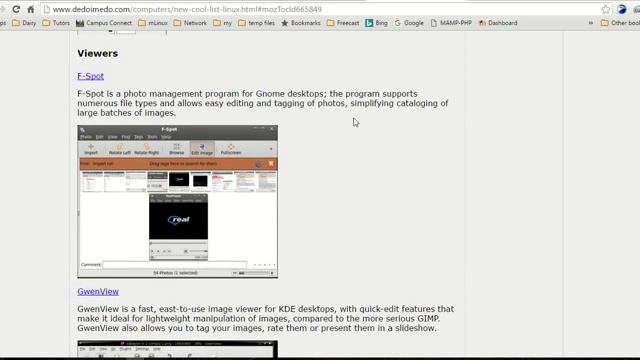The width and height of the screenshot is (640, 360).
Task: Click the Viewers heading text
Action: pos(98,53)
